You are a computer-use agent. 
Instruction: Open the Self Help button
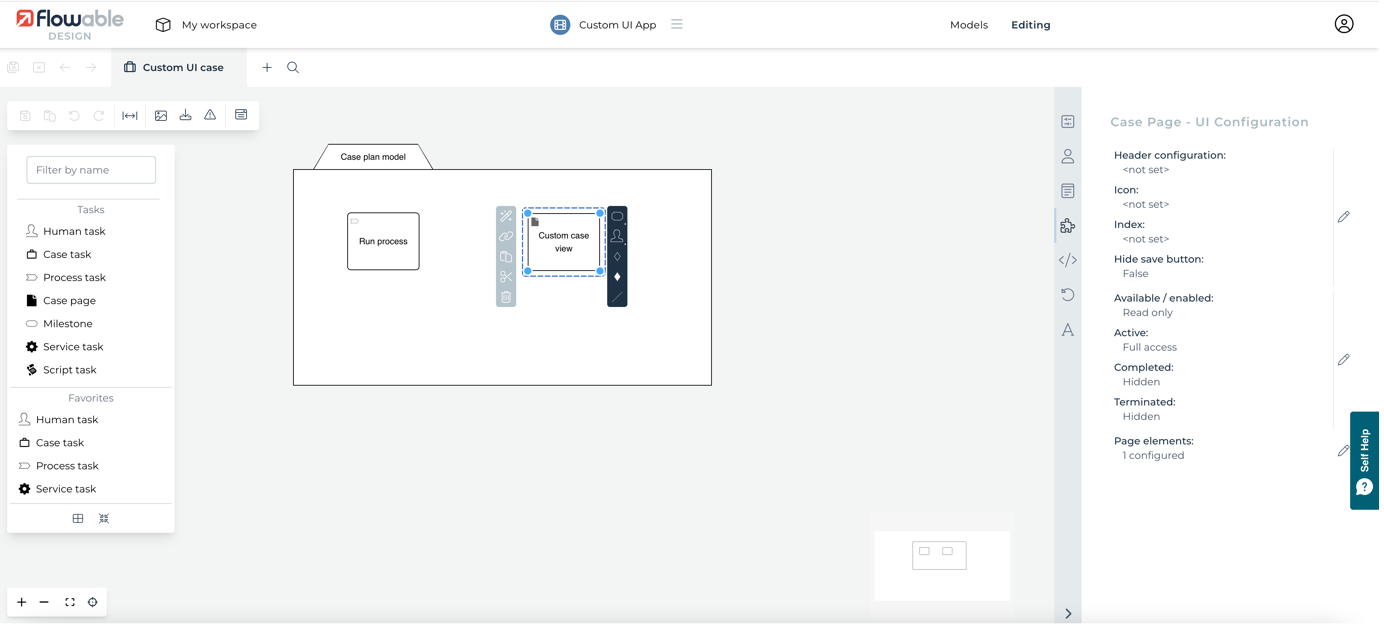pos(1364,461)
